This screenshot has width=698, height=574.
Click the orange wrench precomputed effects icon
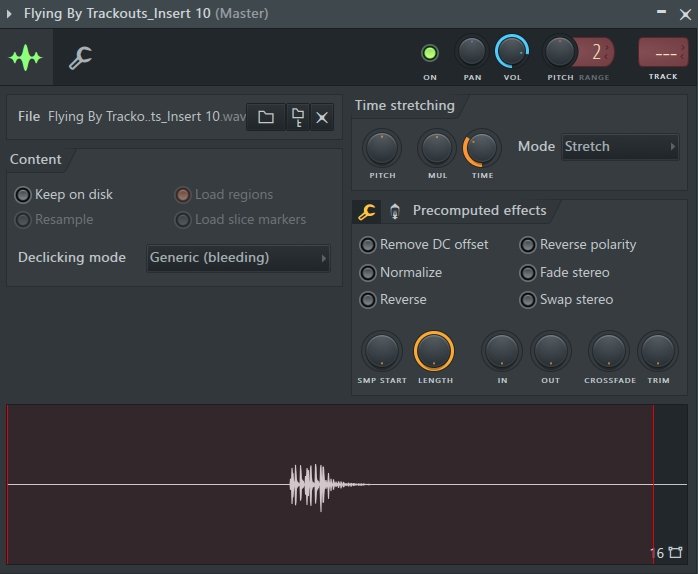click(x=366, y=212)
